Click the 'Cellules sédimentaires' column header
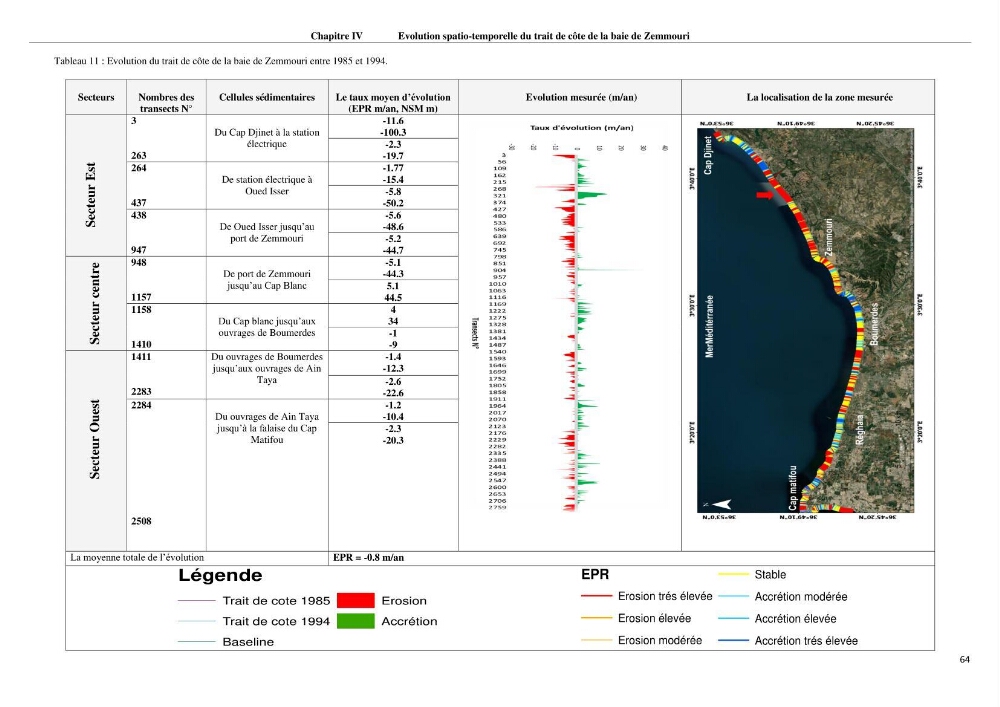The width and height of the screenshot is (1000, 707). pos(267,98)
